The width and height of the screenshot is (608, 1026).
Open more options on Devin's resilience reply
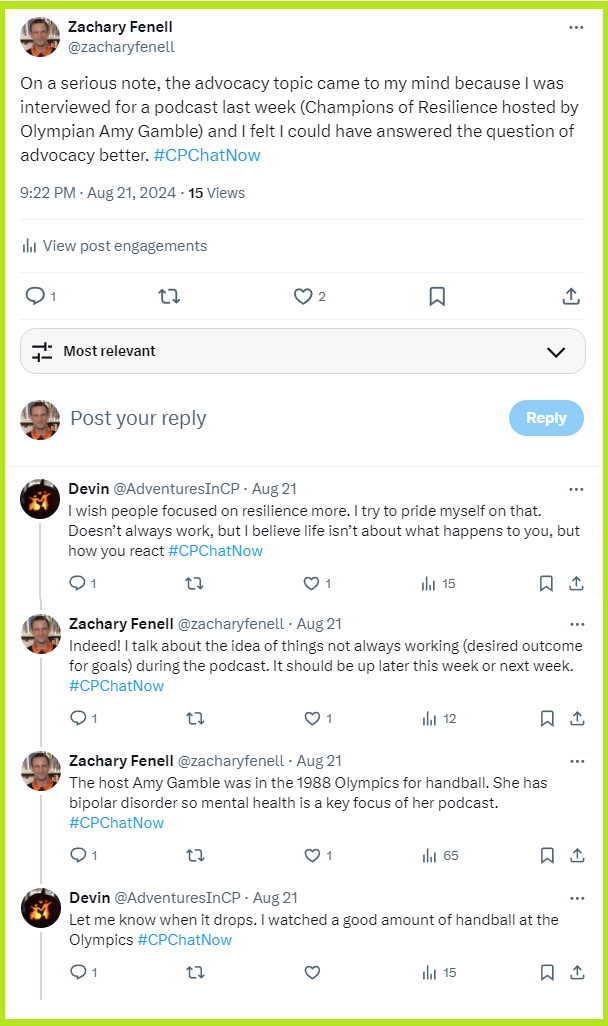tap(576, 489)
